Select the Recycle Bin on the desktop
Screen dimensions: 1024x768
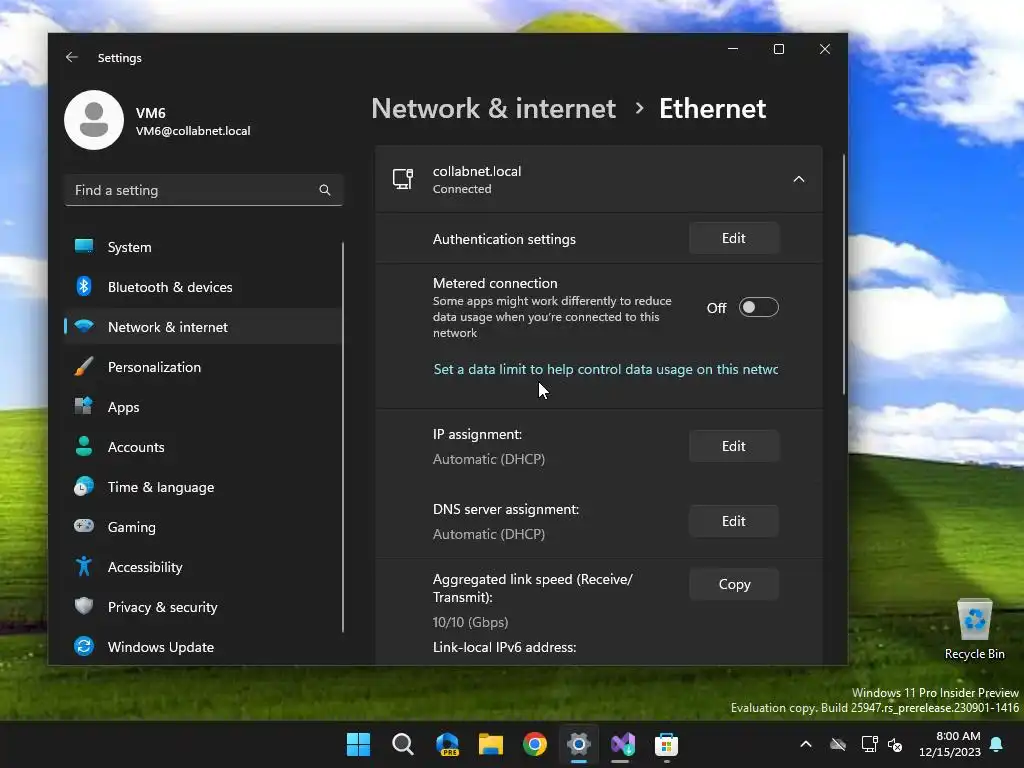coord(974,630)
